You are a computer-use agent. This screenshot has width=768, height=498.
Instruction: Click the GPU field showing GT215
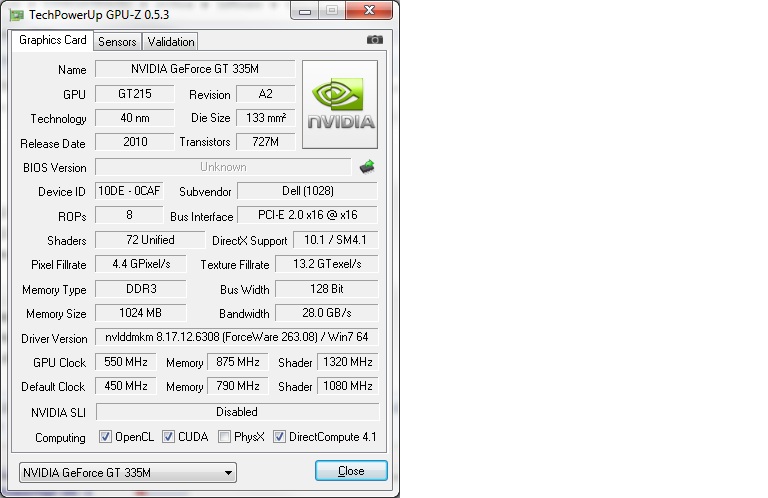[135, 94]
